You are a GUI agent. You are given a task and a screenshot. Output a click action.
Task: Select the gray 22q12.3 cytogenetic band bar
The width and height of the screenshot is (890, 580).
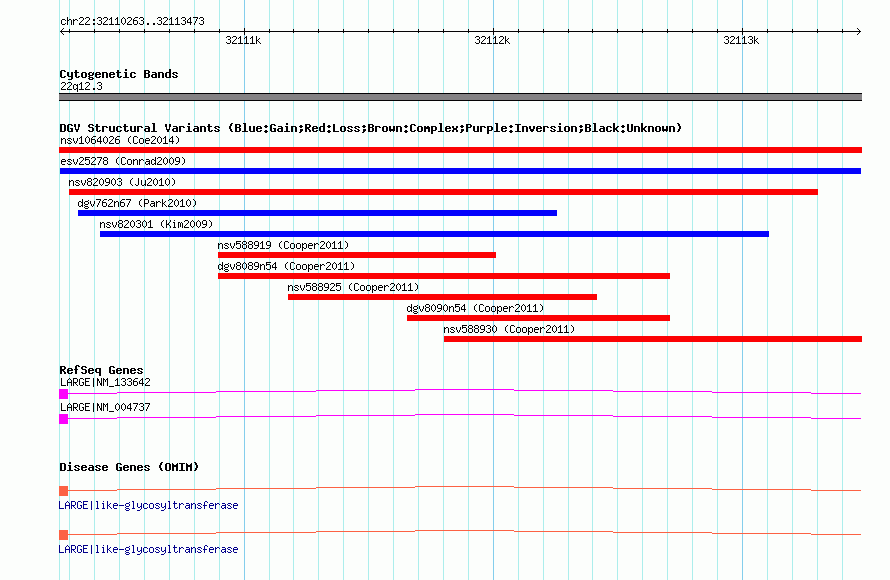[x=460, y=97]
